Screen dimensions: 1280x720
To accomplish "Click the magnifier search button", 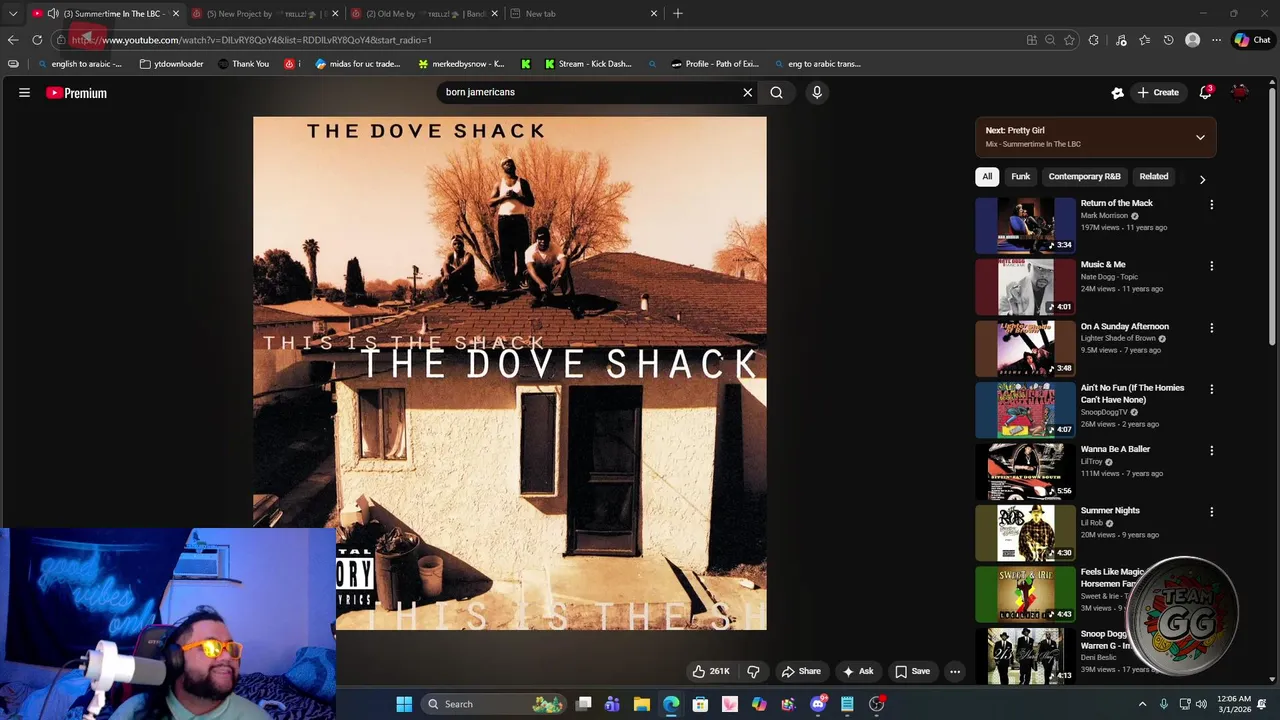I will click(776, 92).
